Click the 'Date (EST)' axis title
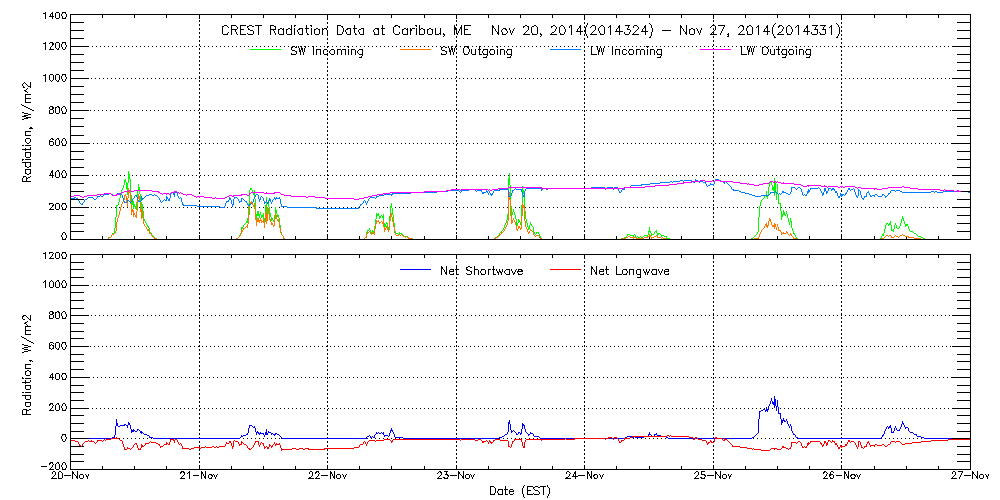 click(x=520, y=492)
